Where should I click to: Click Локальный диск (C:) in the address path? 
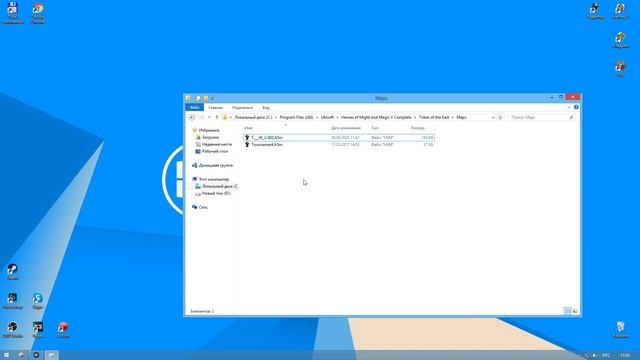coord(253,118)
